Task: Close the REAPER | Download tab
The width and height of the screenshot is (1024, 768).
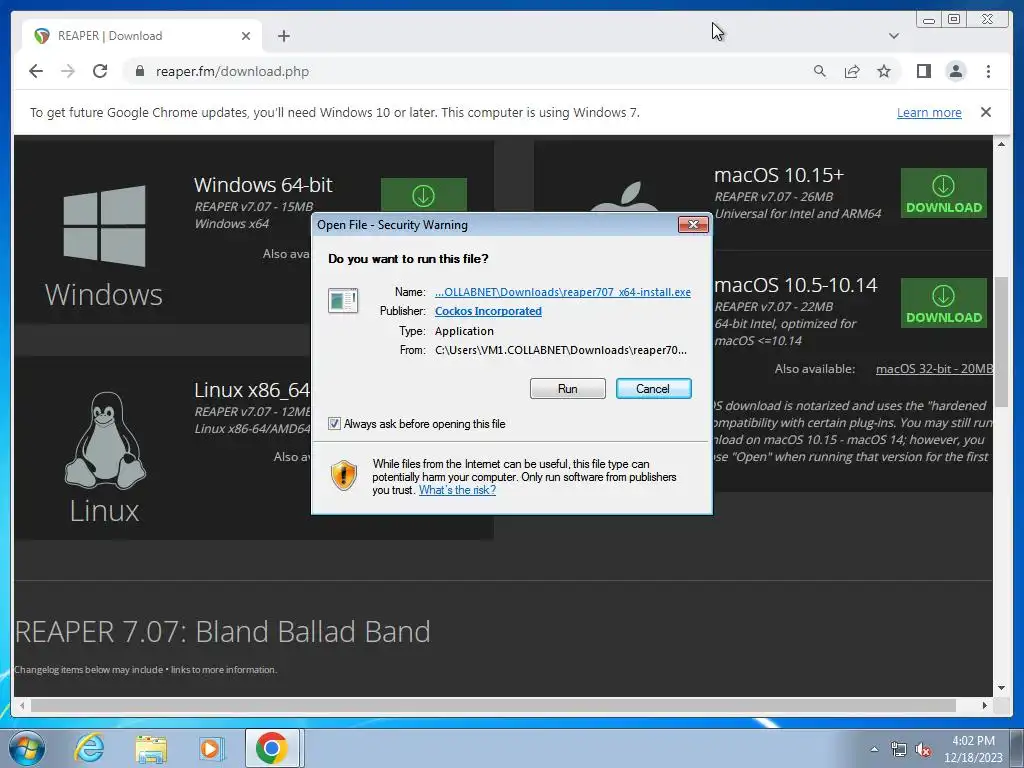Action: tap(246, 36)
